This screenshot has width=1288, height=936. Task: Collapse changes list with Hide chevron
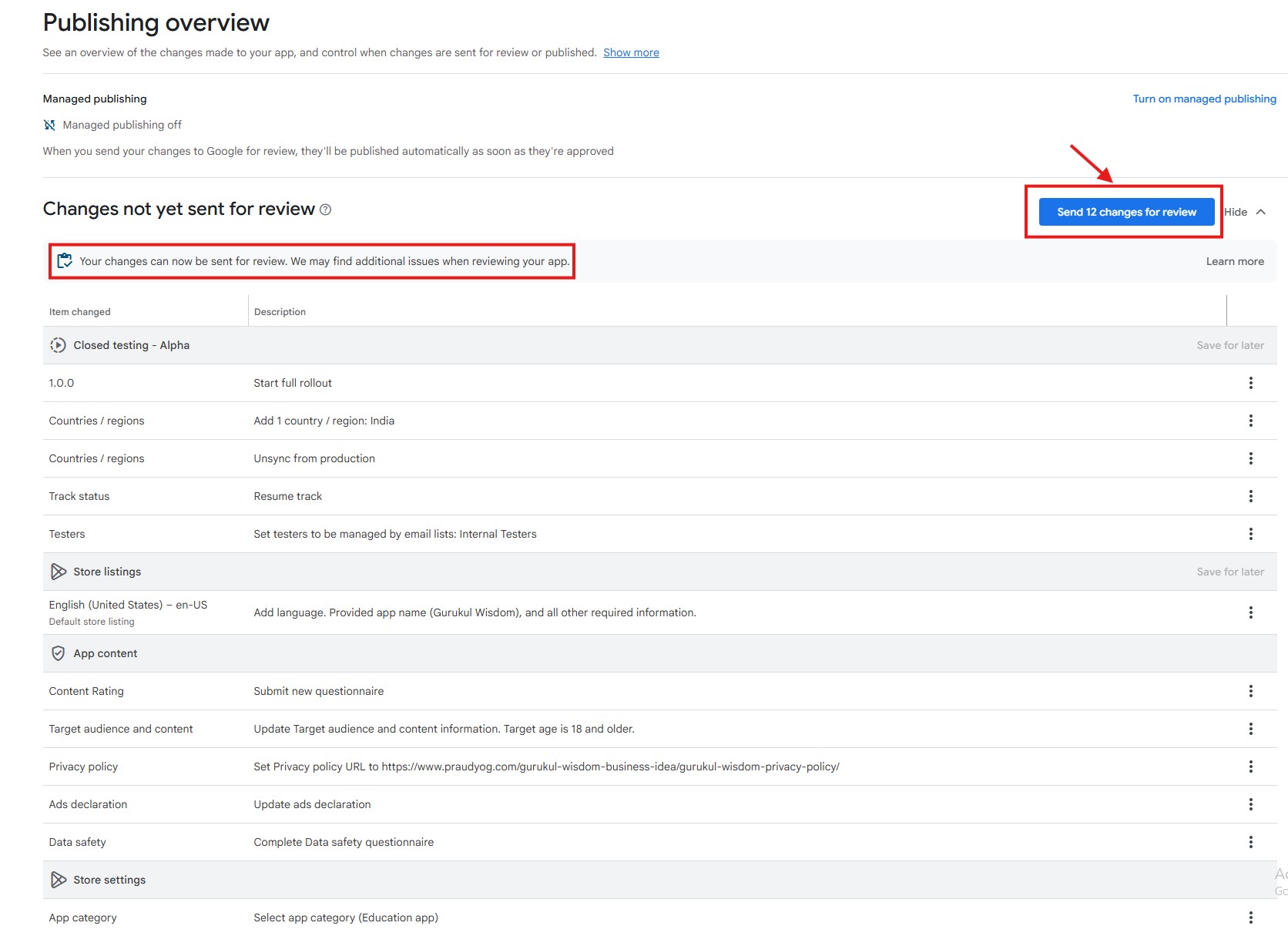pos(1246,212)
